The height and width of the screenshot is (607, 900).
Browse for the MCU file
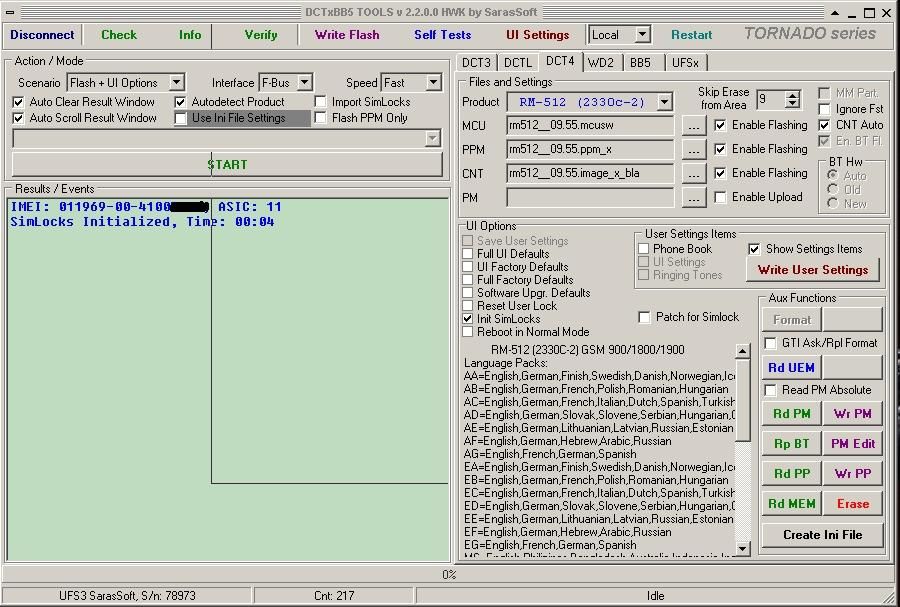point(693,126)
